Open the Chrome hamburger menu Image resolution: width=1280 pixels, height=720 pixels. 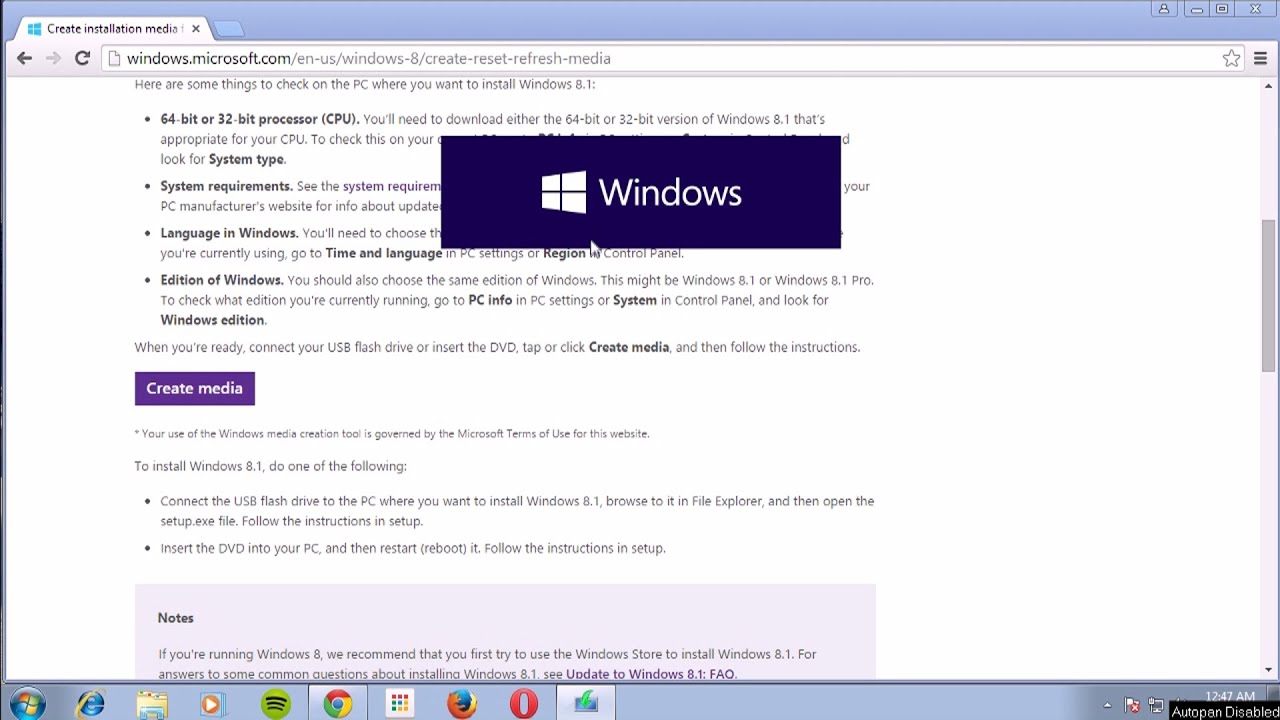pos(1260,58)
